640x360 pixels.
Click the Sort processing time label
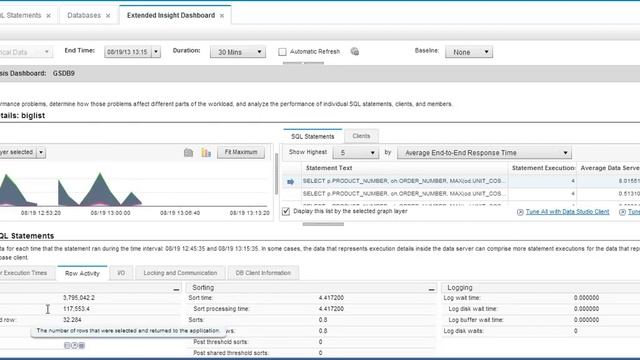pos(221,309)
